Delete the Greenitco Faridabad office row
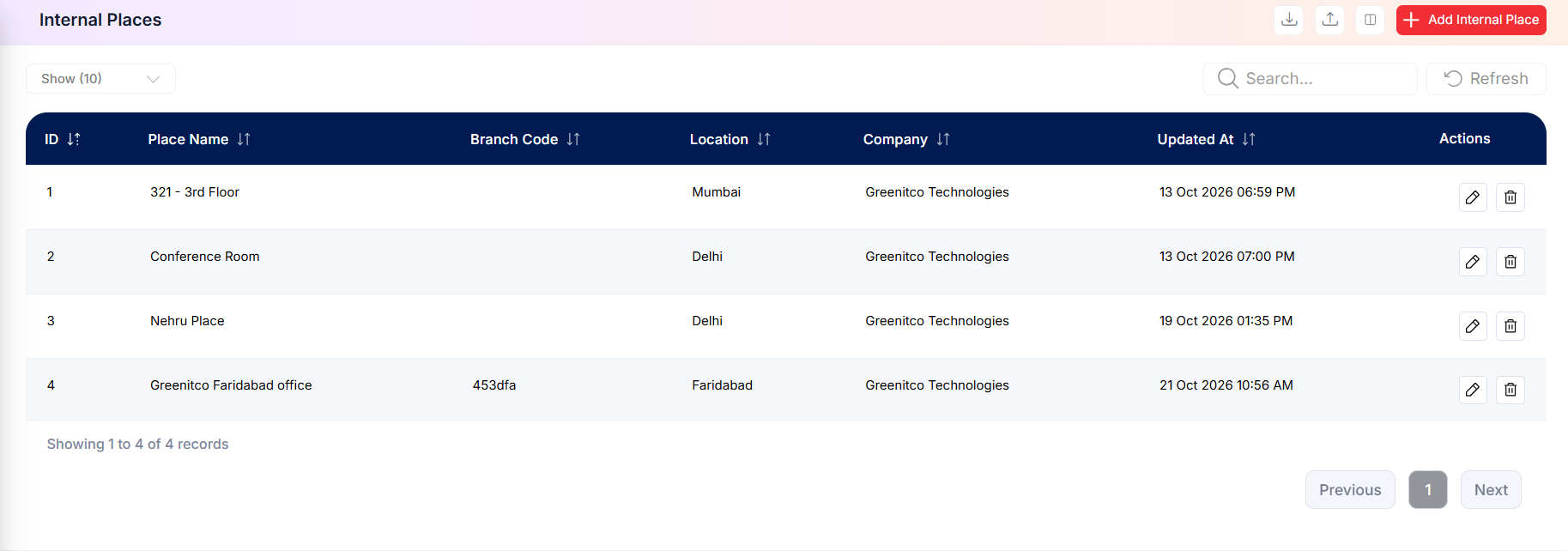1568x551 pixels. coord(1510,390)
